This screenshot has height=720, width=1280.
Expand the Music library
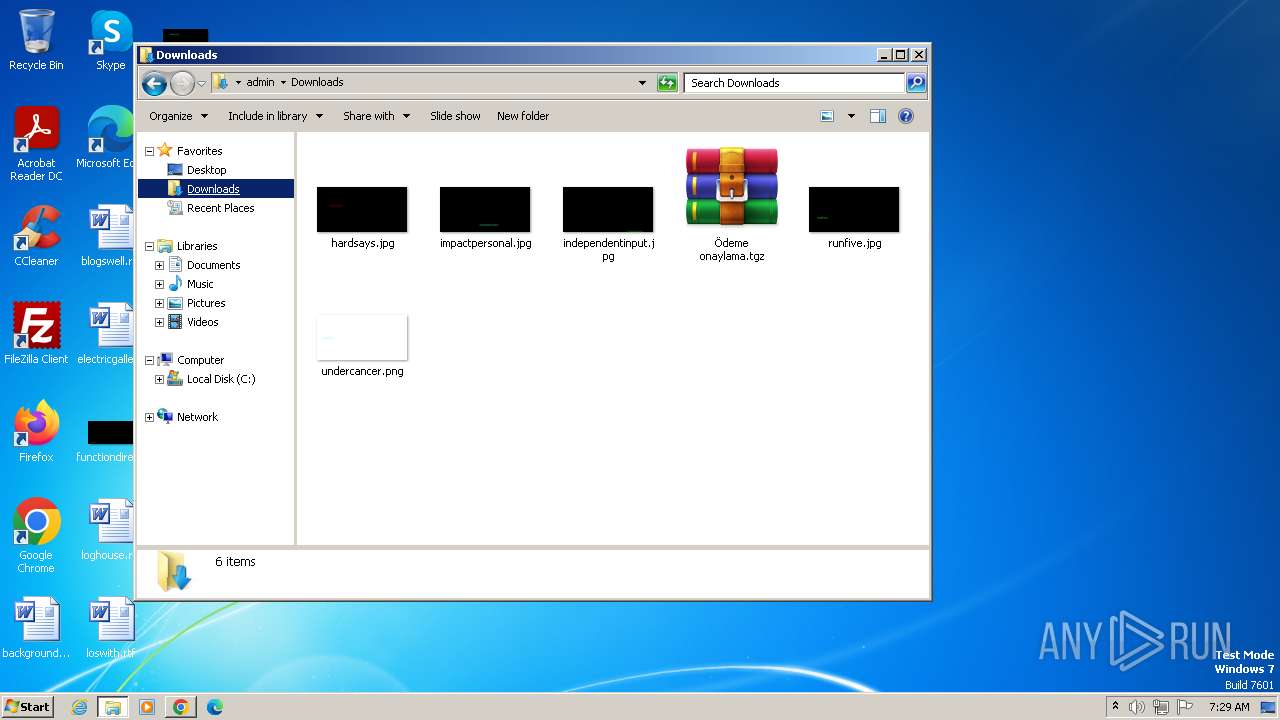pos(159,284)
